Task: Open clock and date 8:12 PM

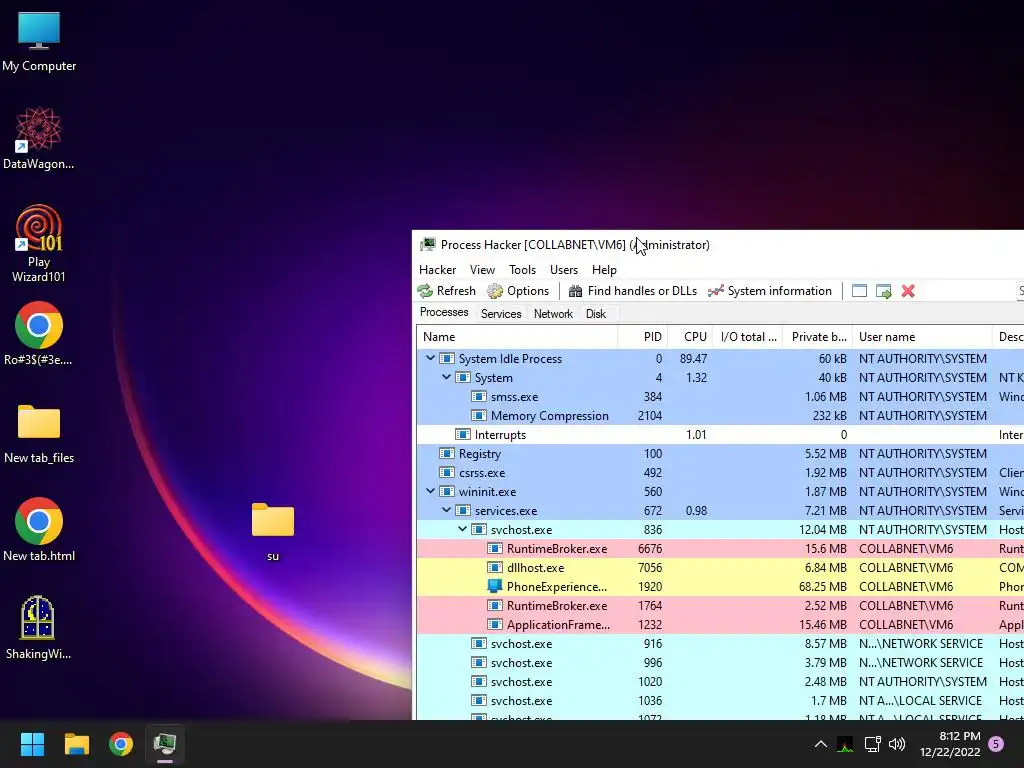Action: (950, 744)
